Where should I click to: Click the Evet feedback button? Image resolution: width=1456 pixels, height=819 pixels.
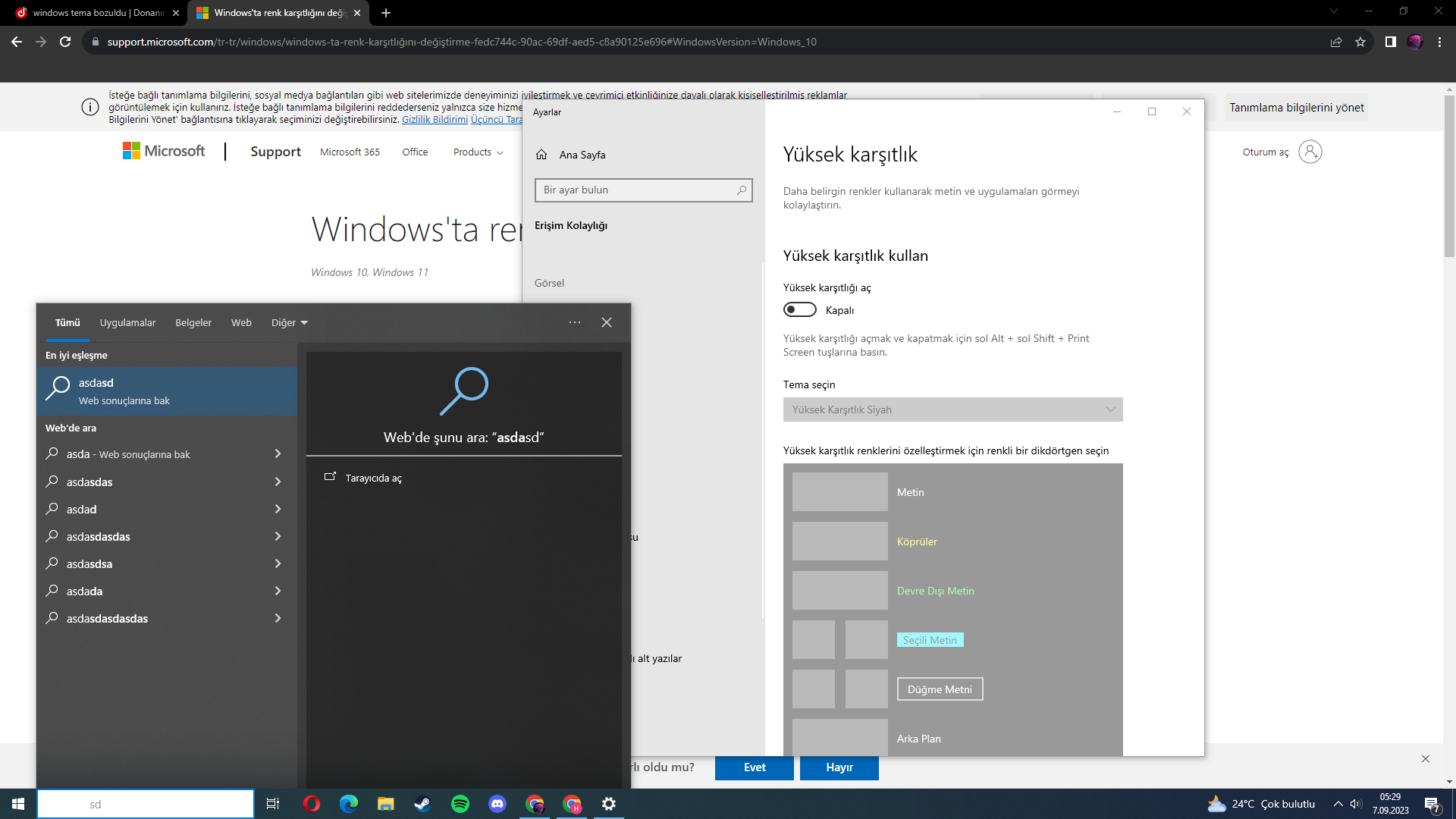(754, 767)
